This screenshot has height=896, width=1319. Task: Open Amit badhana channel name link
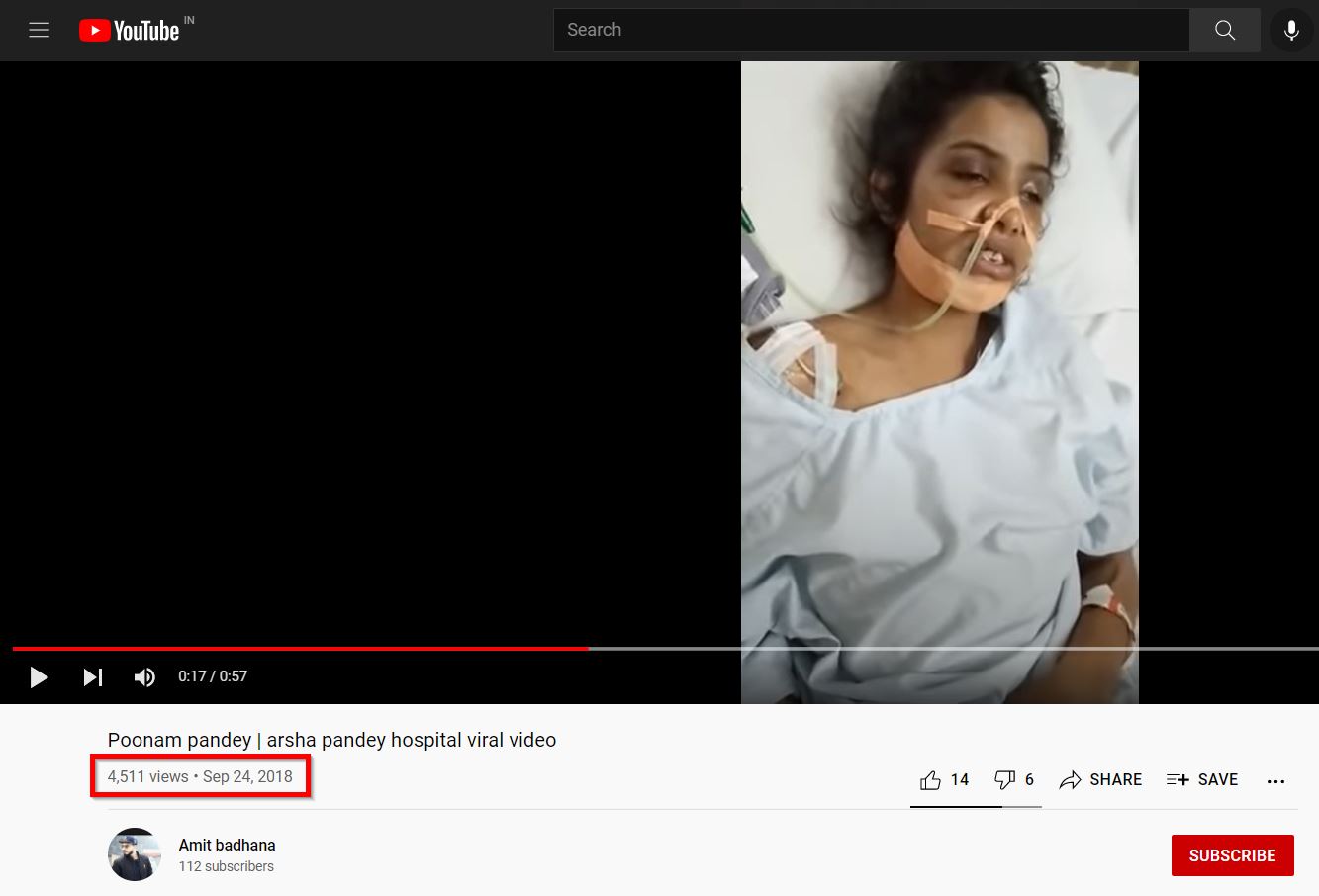point(227,845)
